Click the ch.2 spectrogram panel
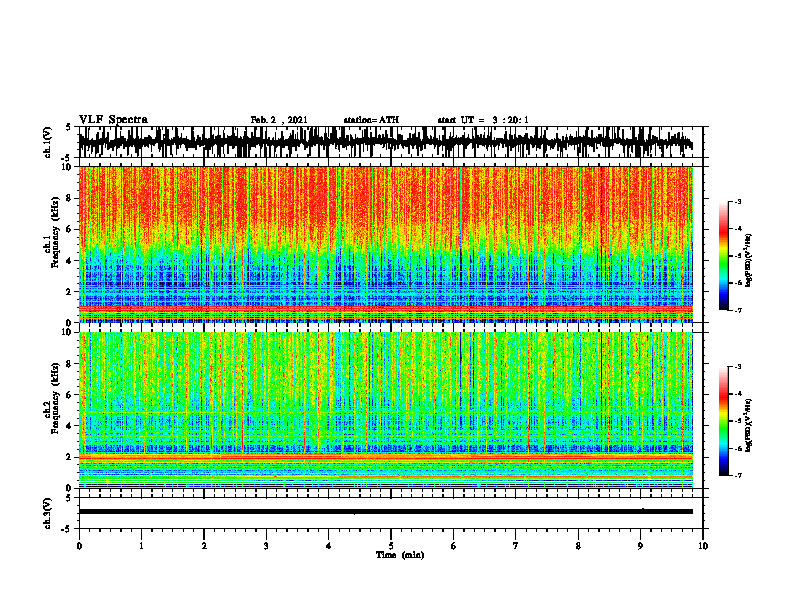 tap(385, 410)
